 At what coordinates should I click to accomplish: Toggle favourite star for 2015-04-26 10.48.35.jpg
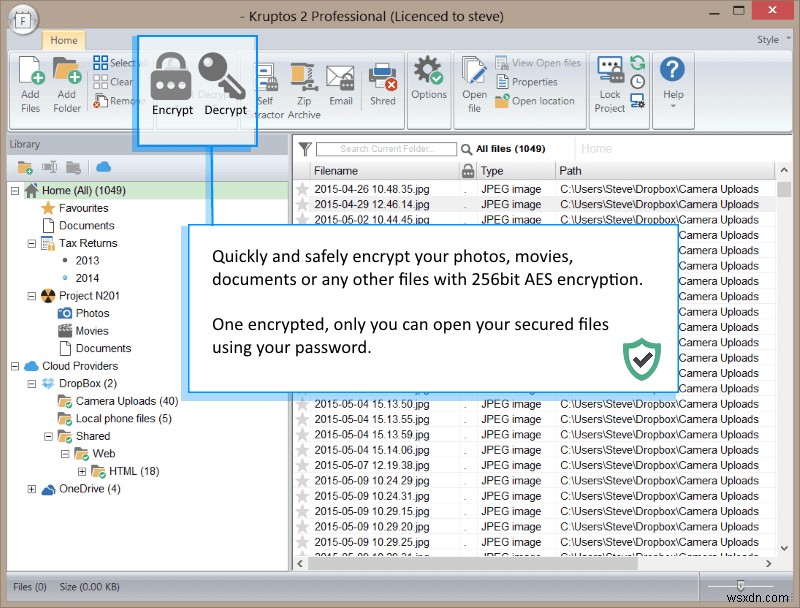point(303,189)
